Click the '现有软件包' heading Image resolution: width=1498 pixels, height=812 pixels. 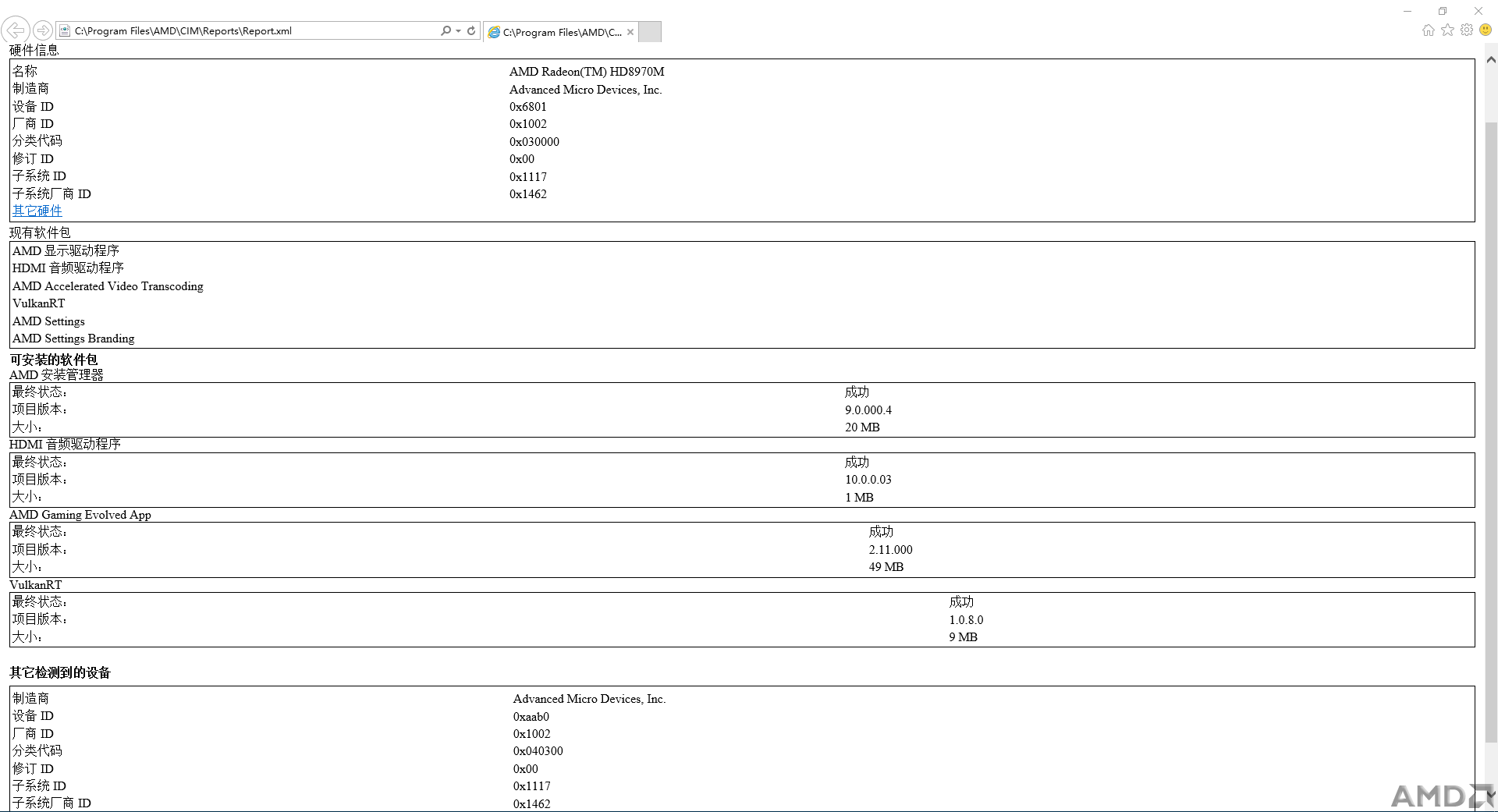click(x=40, y=232)
